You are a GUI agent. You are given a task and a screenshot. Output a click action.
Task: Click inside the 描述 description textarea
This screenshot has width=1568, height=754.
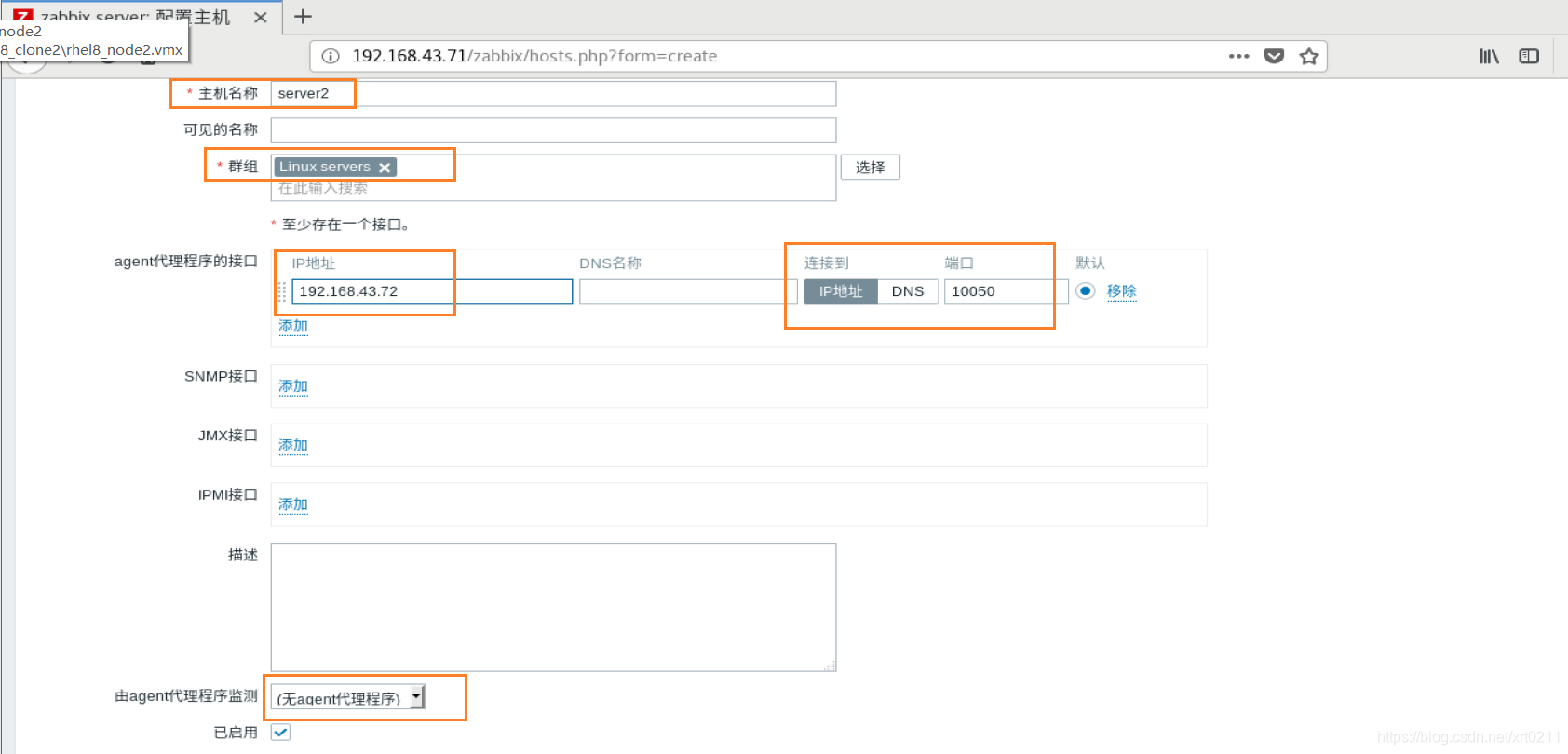(x=553, y=607)
